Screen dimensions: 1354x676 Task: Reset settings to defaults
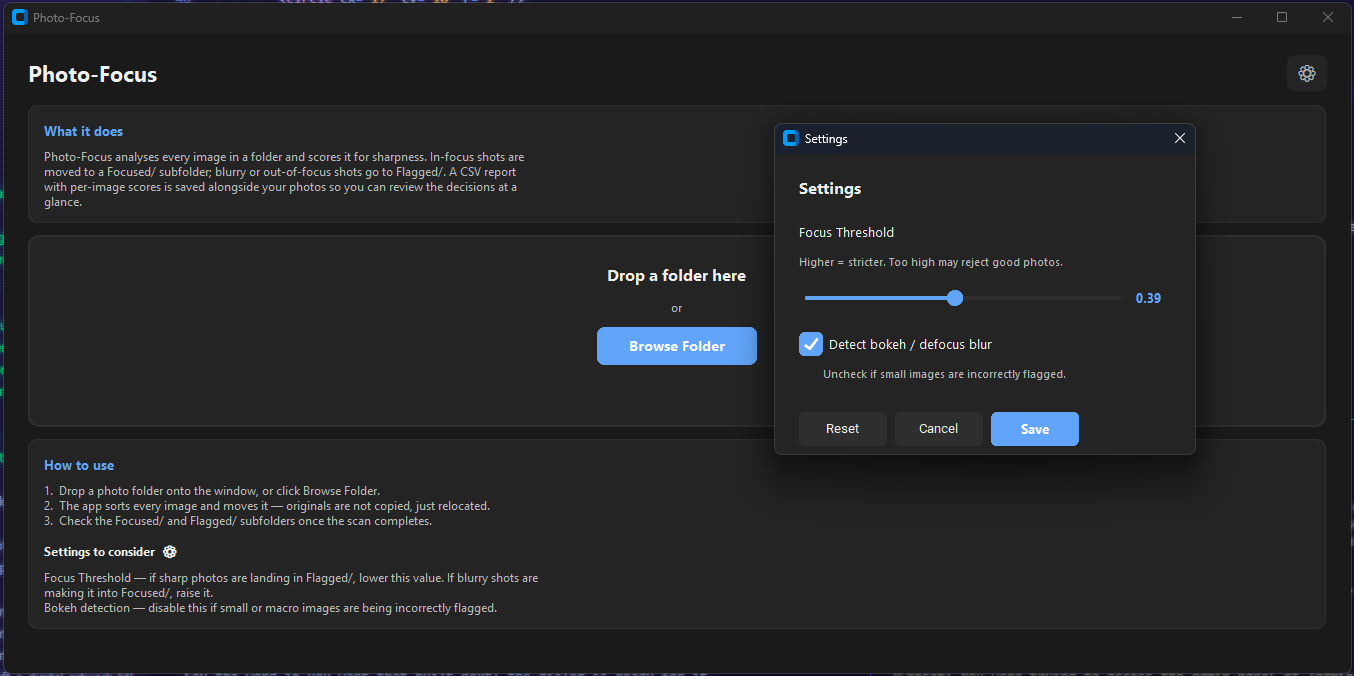pos(843,429)
